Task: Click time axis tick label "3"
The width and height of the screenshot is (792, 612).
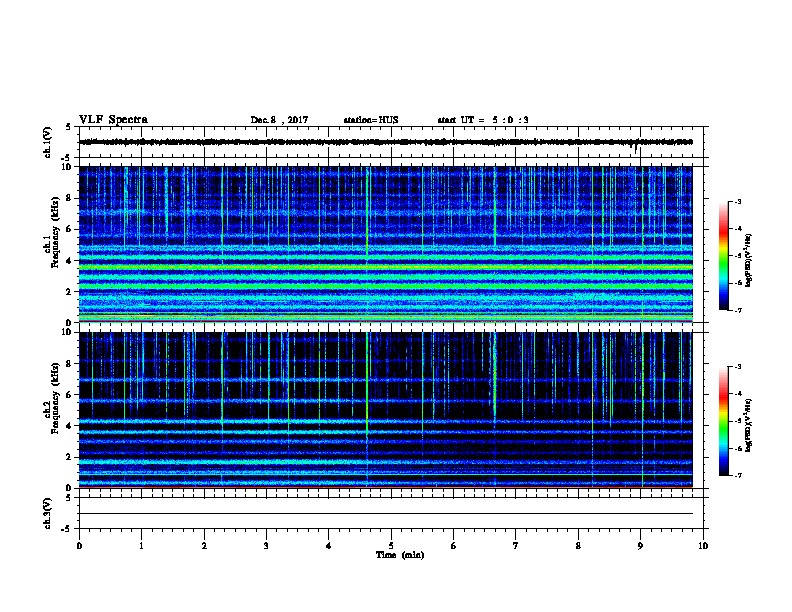Action: click(x=266, y=546)
